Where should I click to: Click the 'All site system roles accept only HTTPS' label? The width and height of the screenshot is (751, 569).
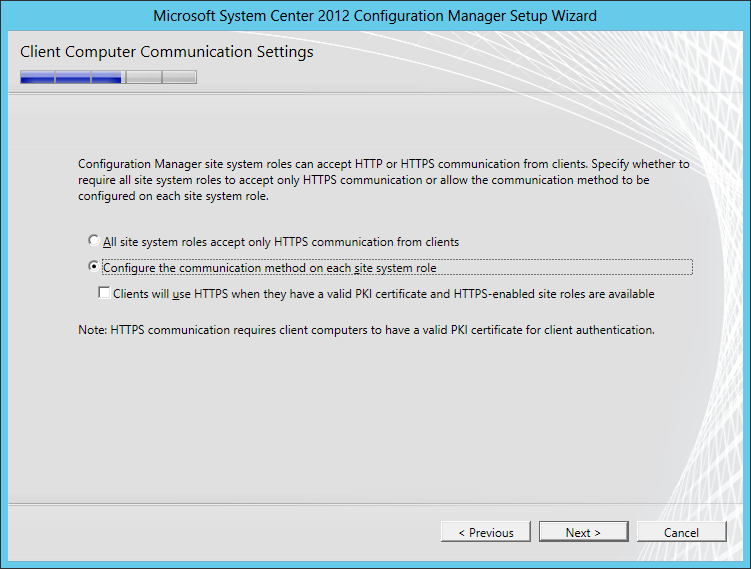[280, 242]
